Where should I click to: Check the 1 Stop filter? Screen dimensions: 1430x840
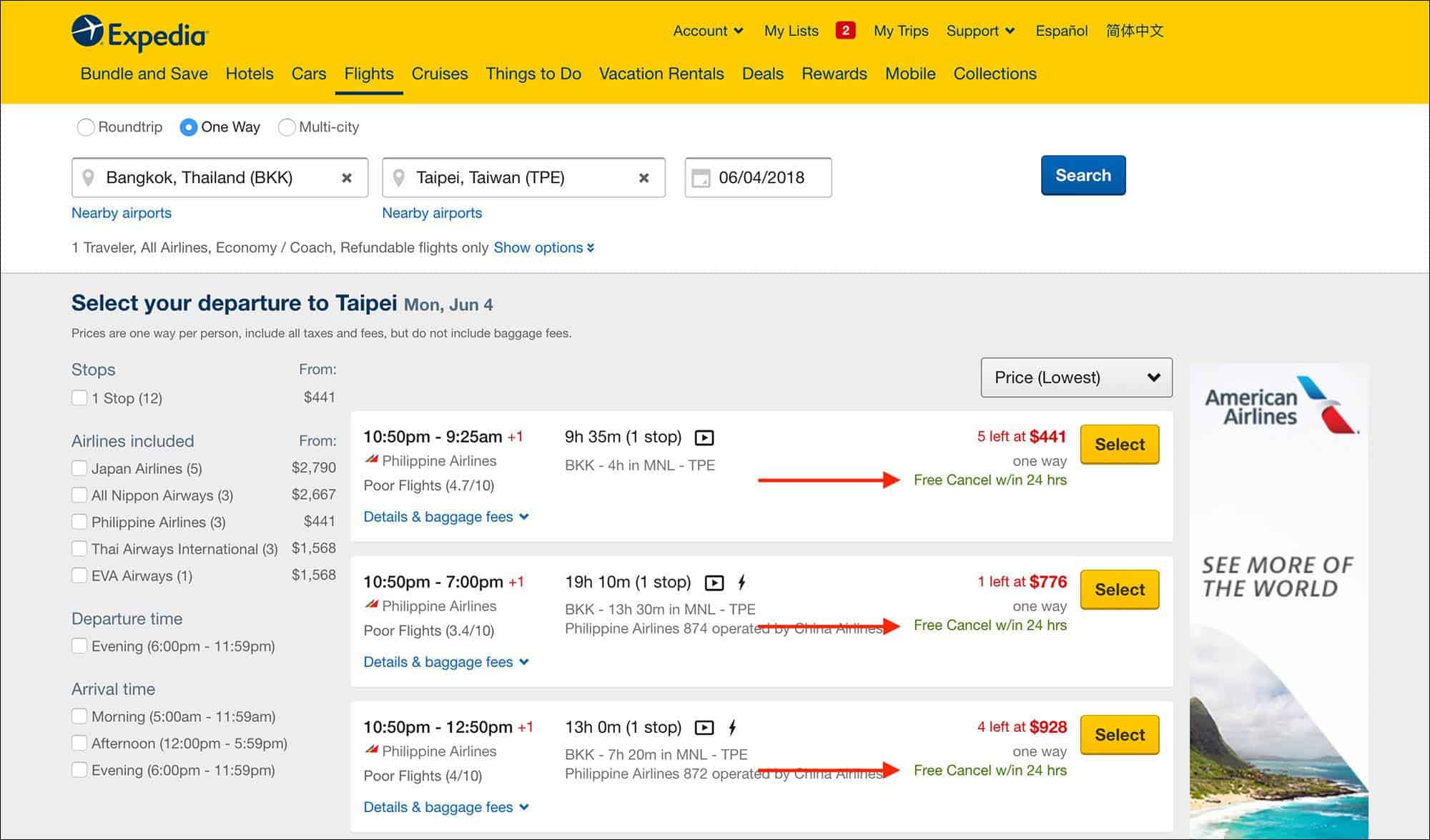coord(79,397)
